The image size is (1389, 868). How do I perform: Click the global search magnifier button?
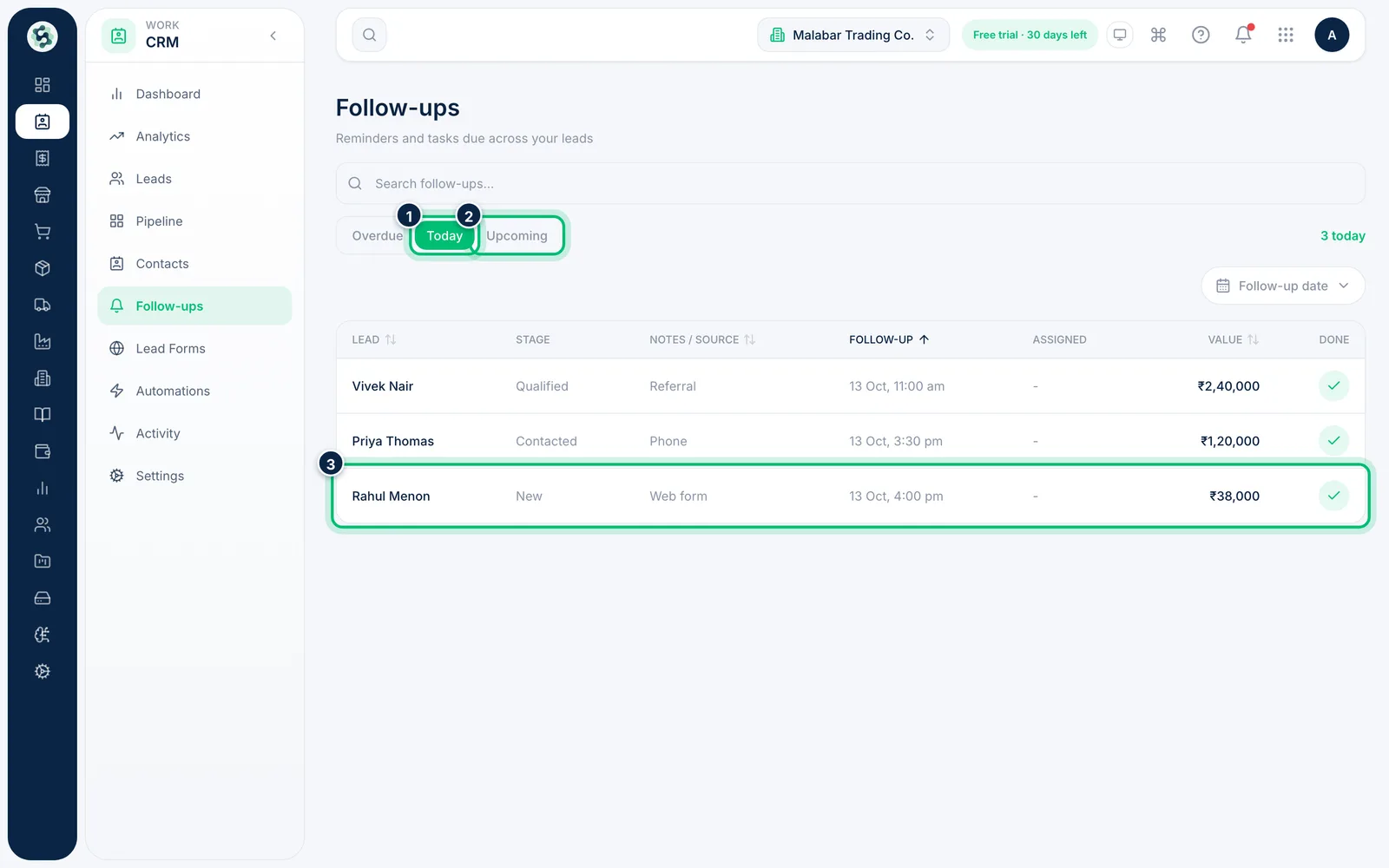point(369,35)
